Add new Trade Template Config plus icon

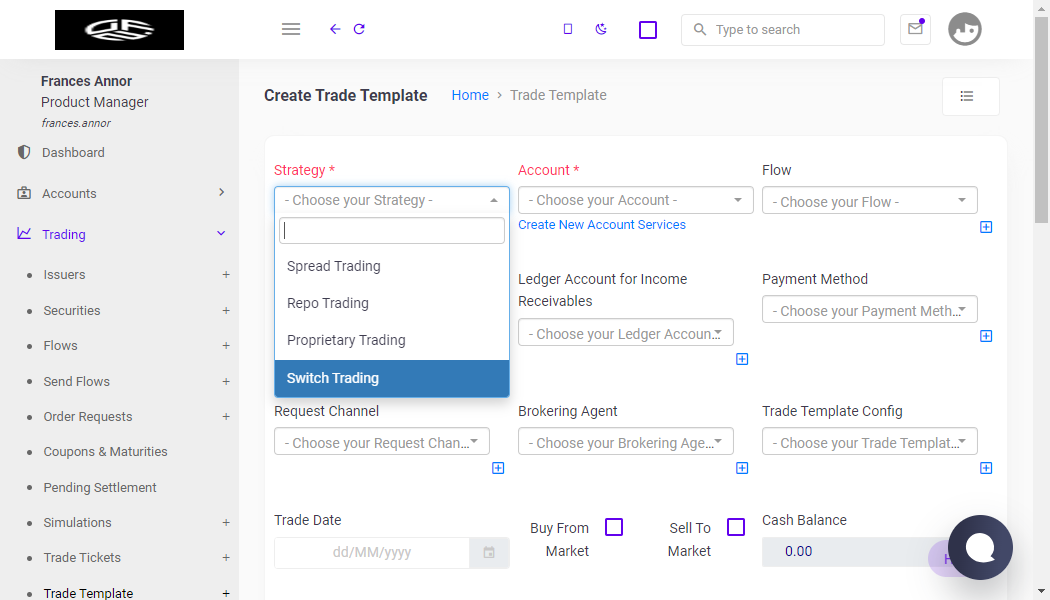[x=986, y=468]
